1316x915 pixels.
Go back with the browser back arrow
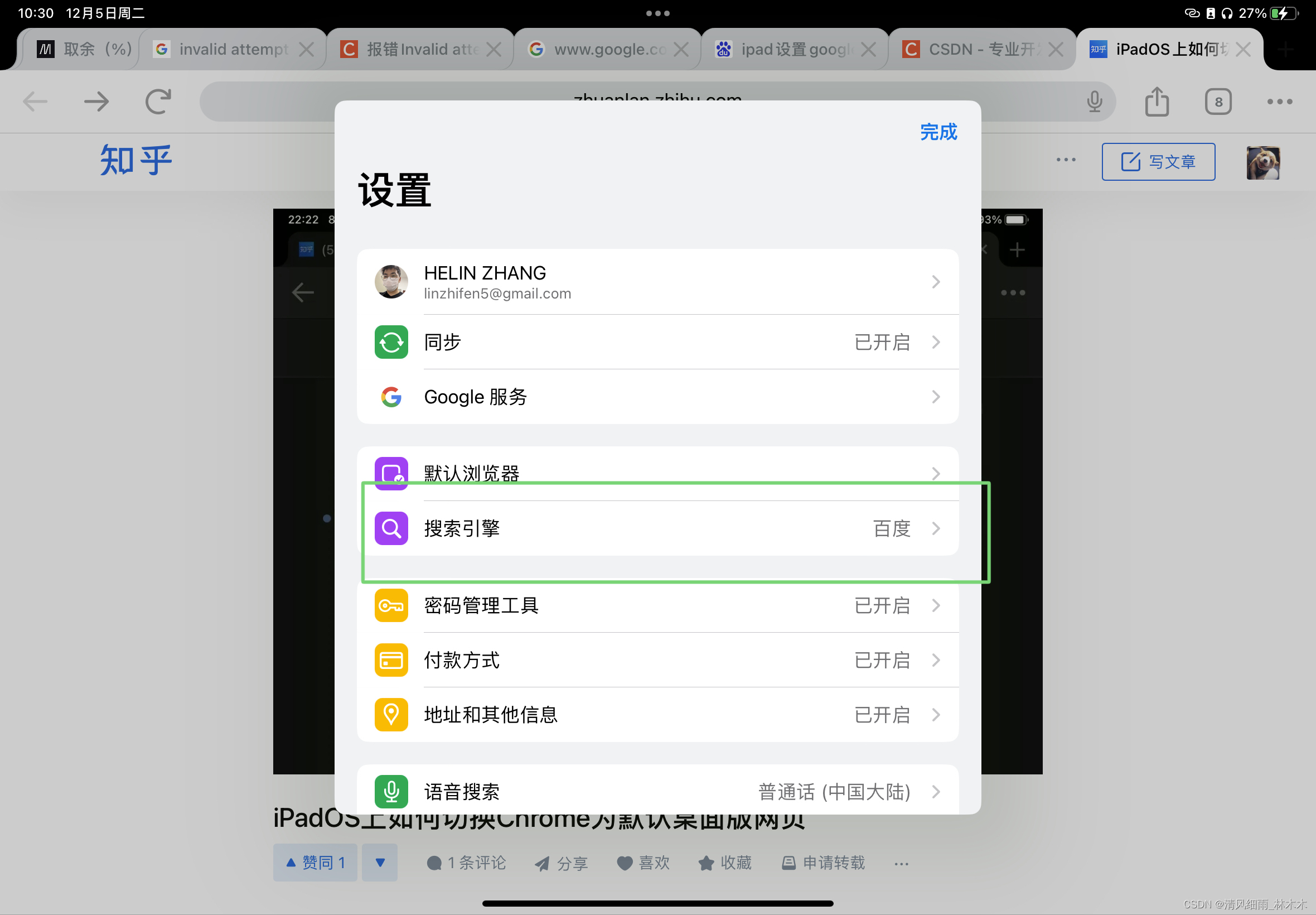(x=35, y=102)
